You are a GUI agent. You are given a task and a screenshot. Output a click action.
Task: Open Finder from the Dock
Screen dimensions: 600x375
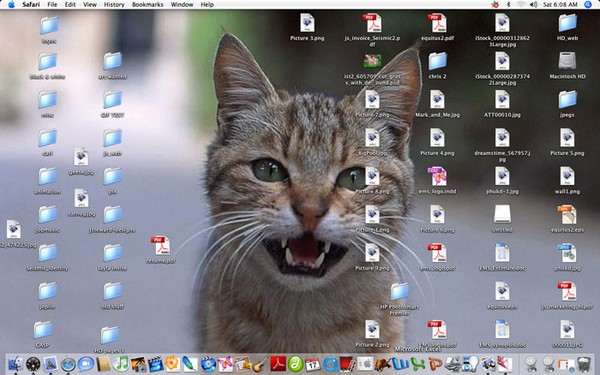pos(15,364)
